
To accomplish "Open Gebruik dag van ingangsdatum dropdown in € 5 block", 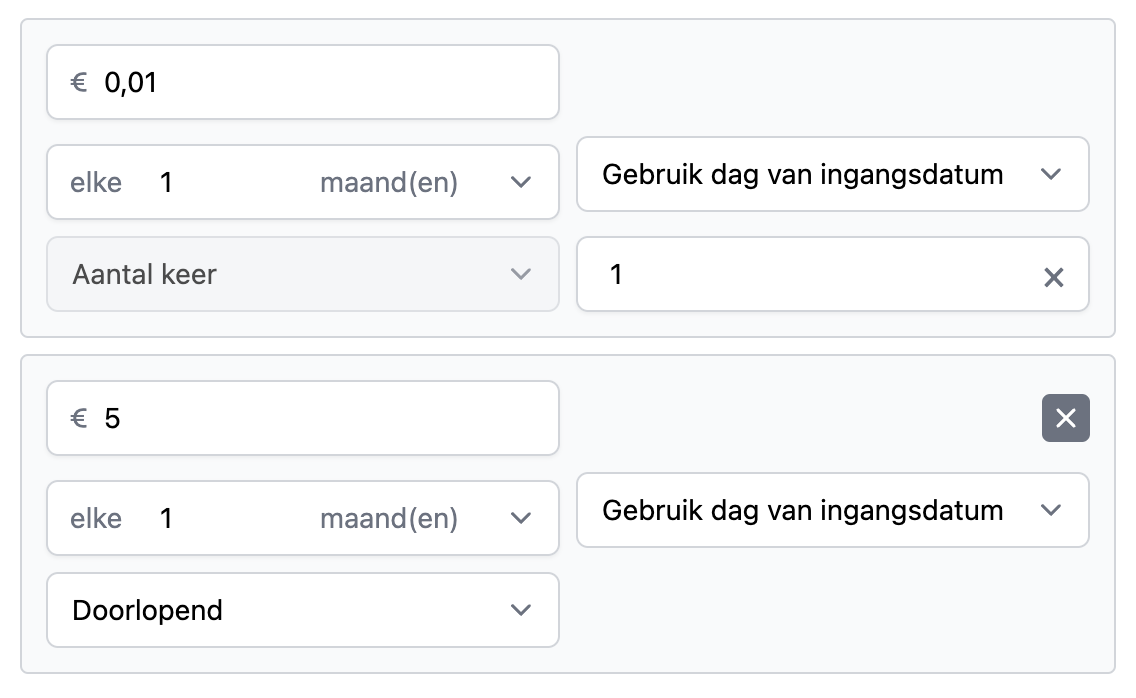I will tap(832, 510).
